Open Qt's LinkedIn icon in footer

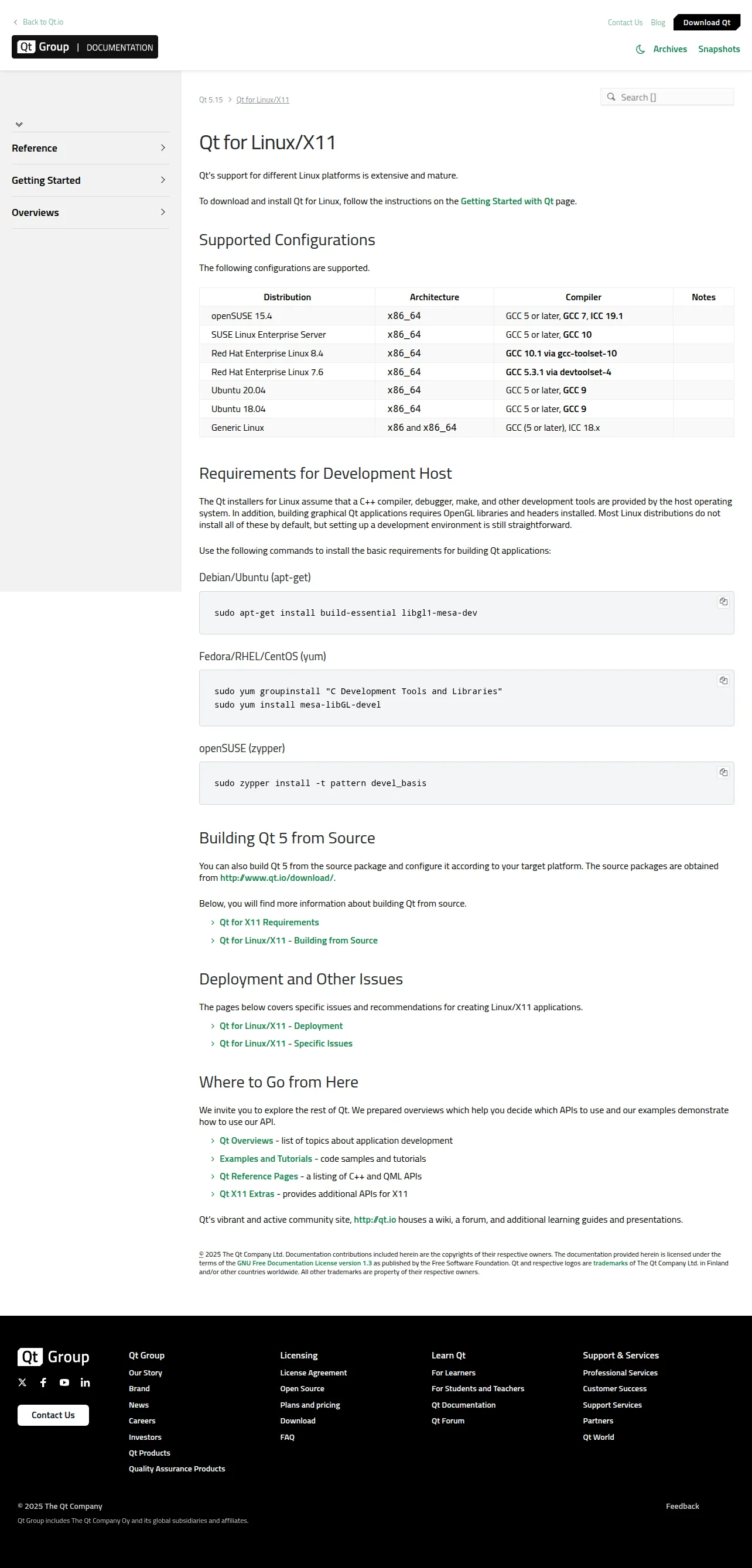pos(86,1382)
